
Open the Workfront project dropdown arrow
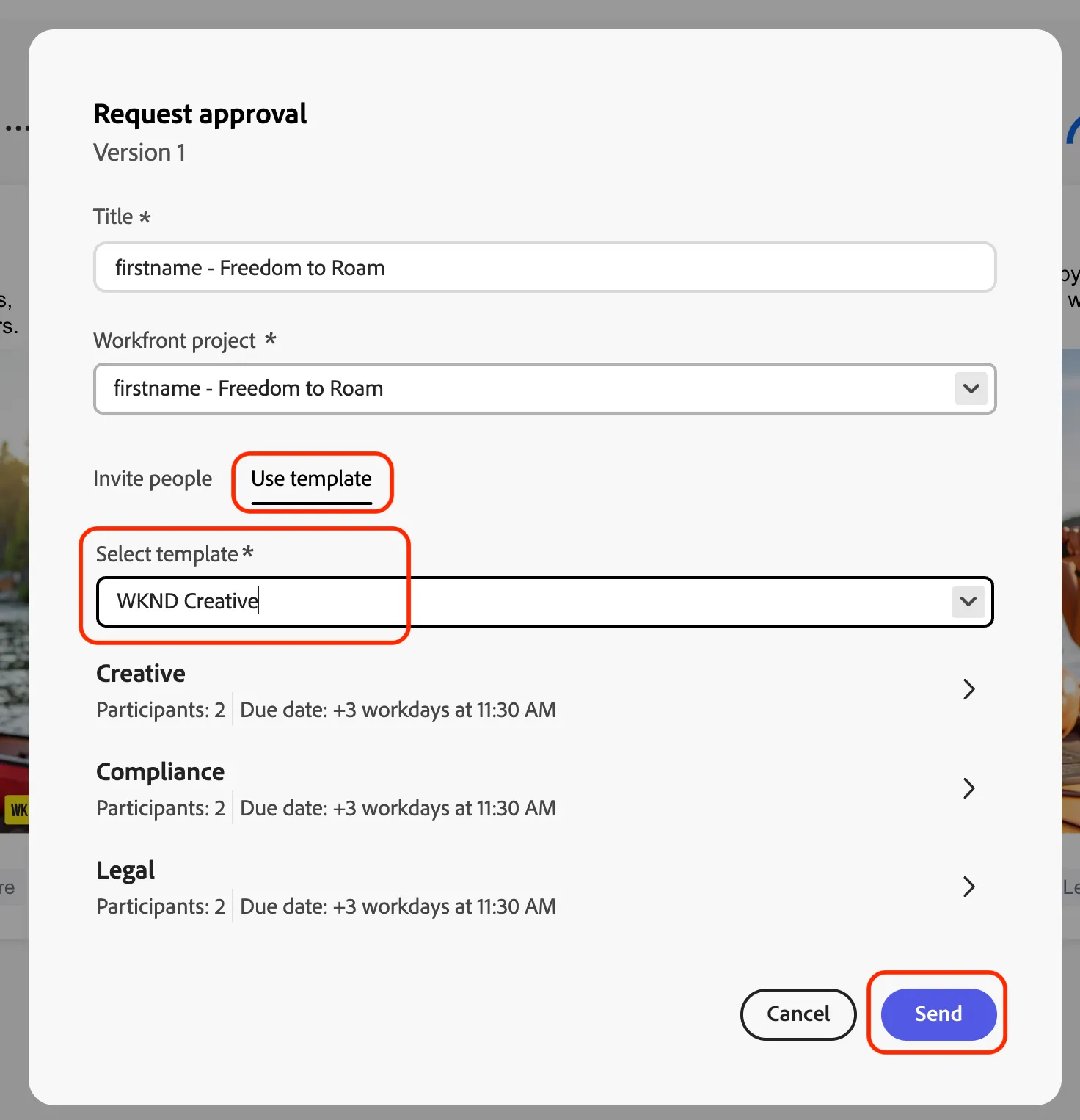971,388
